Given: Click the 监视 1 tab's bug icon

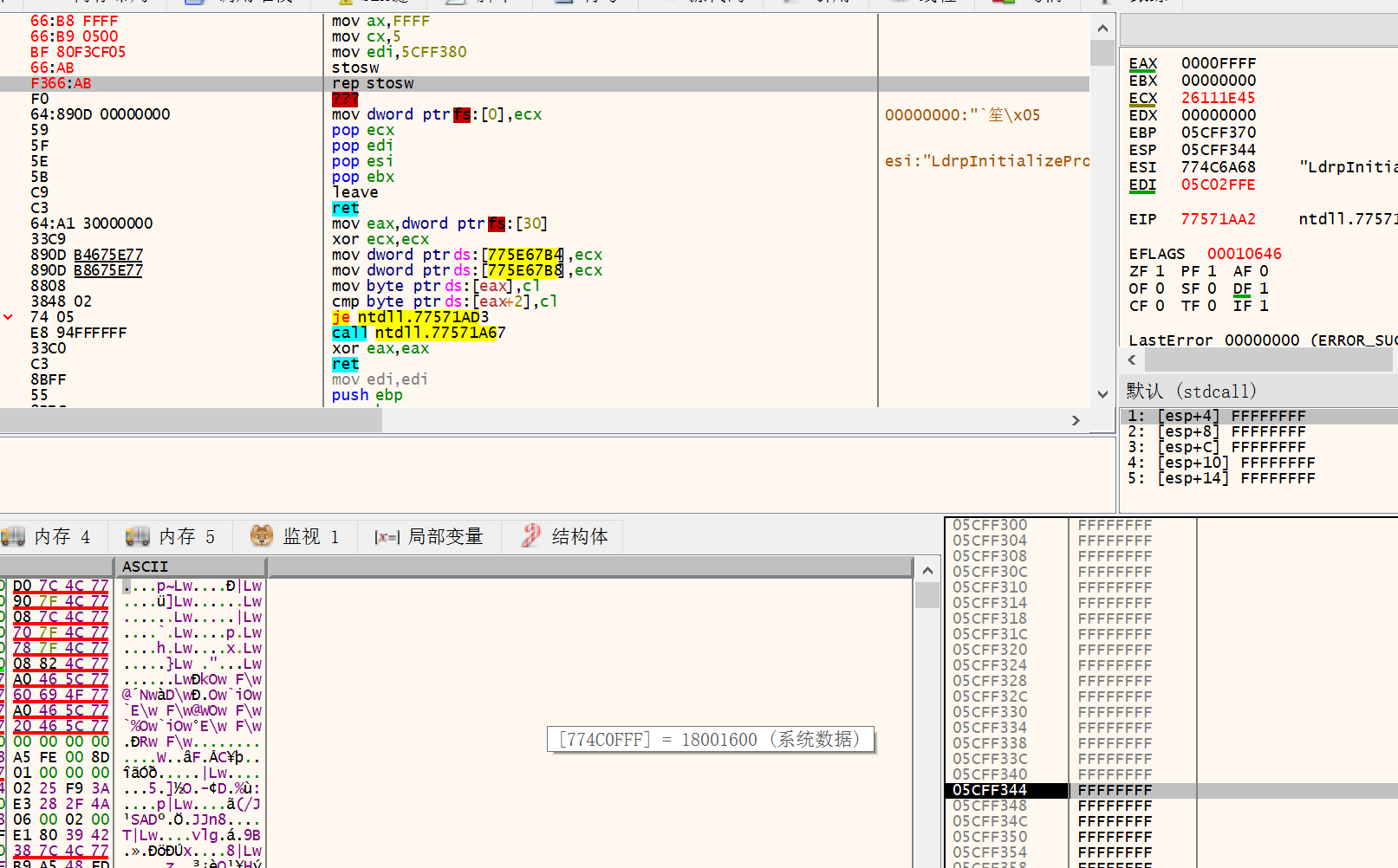Looking at the screenshot, I should coord(262,536).
